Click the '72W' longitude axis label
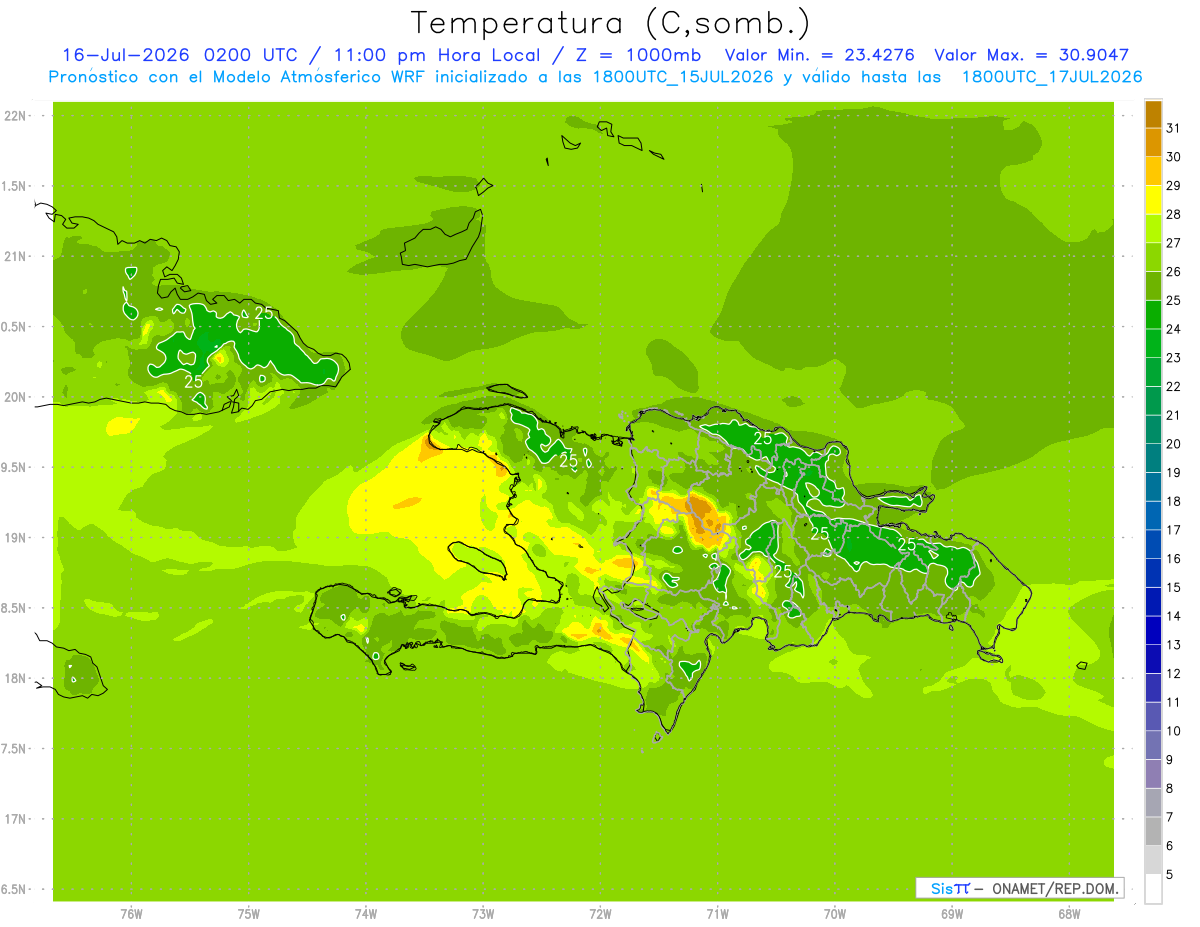The height and width of the screenshot is (927, 1200). [x=600, y=914]
